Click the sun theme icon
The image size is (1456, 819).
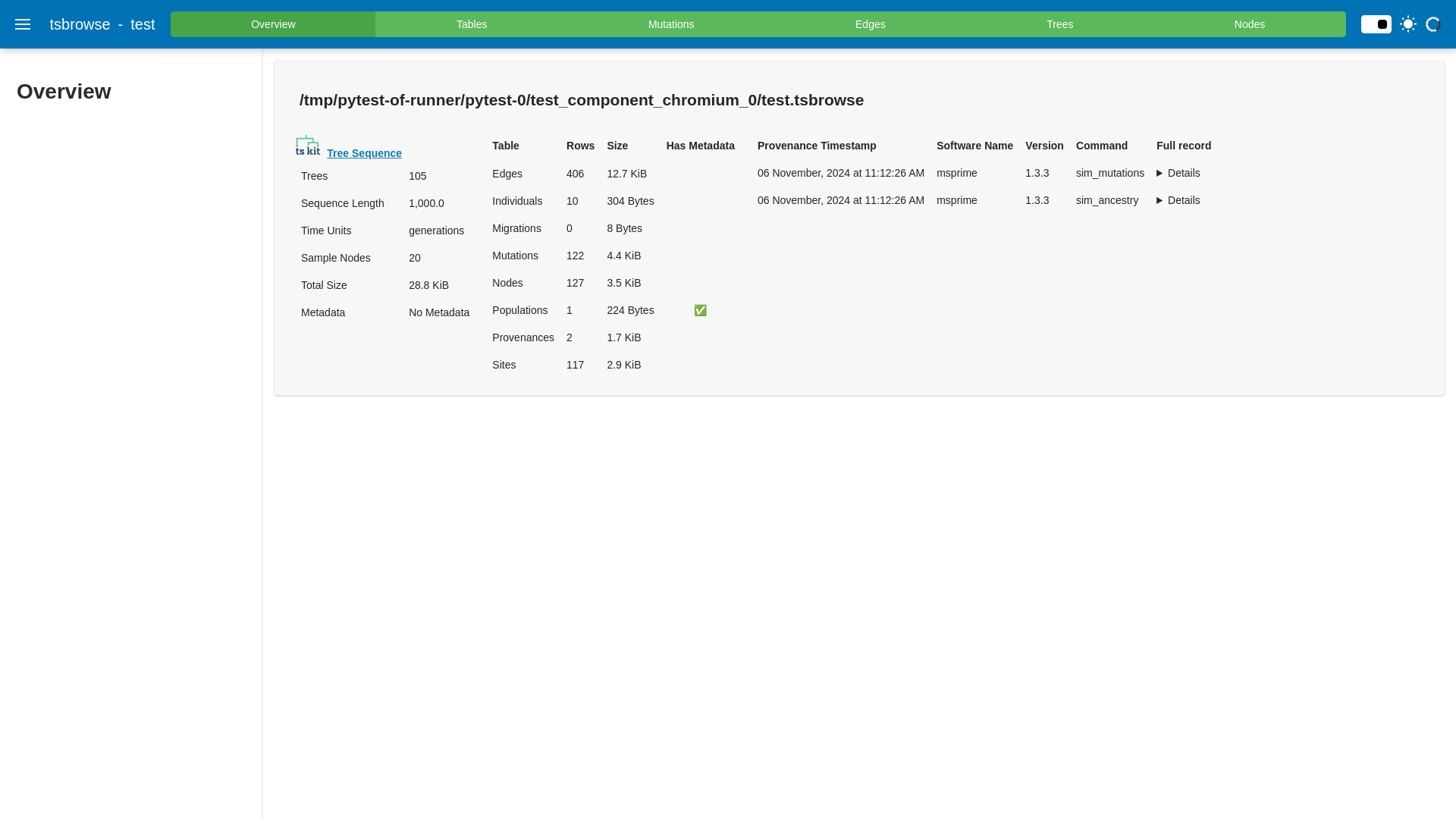1408,24
